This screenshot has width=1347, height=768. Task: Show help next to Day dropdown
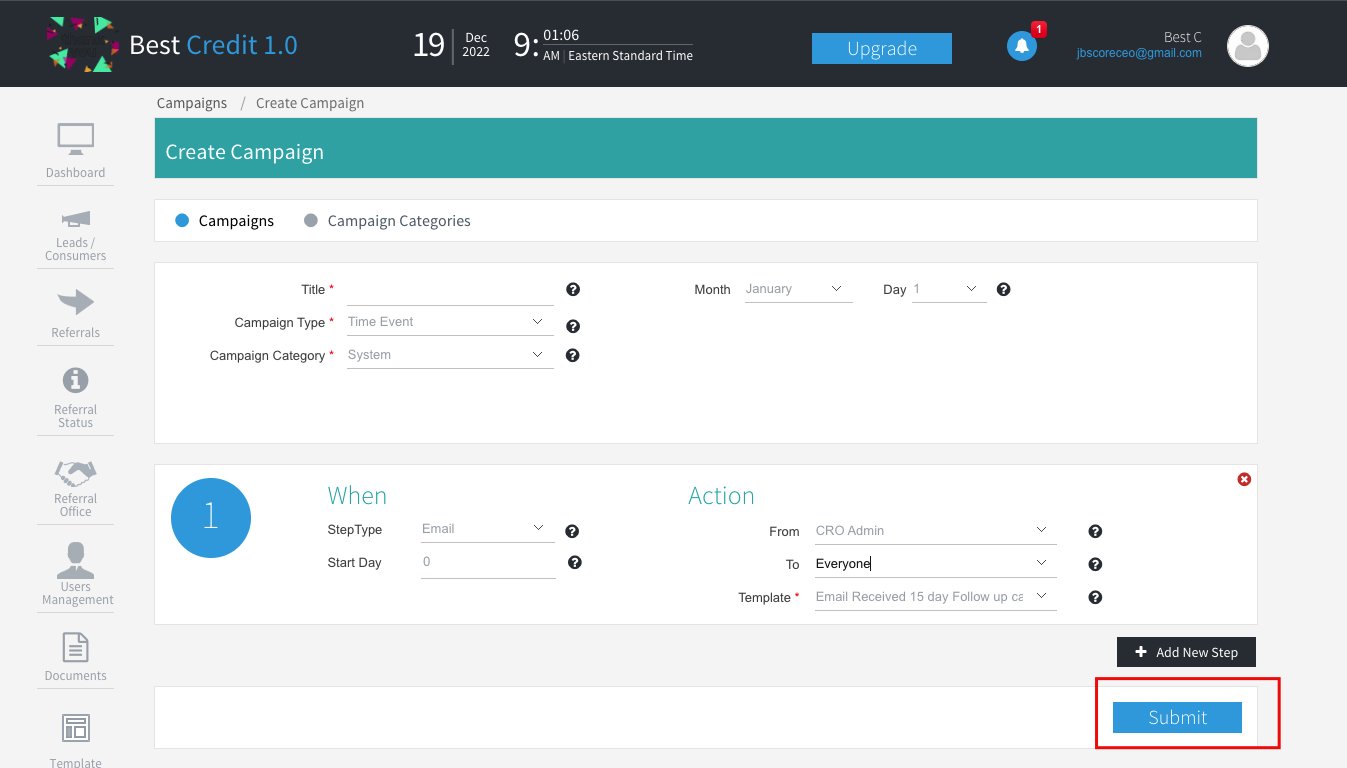tap(1003, 289)
